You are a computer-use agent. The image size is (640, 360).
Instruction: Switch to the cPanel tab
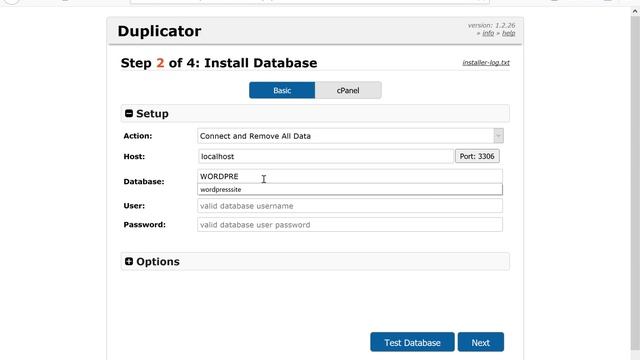tap(348, 90)
